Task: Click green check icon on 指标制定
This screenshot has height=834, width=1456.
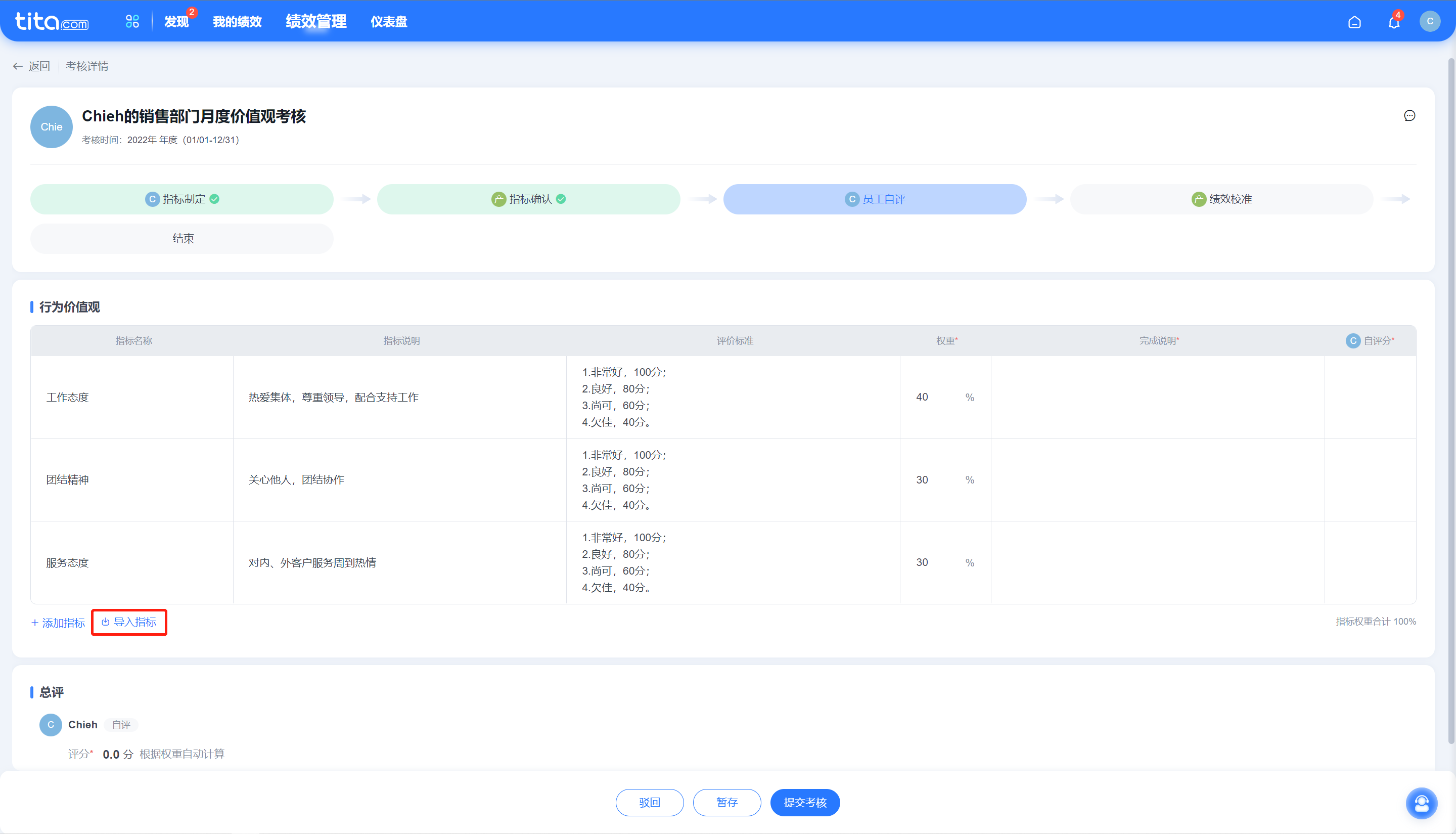Action: tap(215, 199)
